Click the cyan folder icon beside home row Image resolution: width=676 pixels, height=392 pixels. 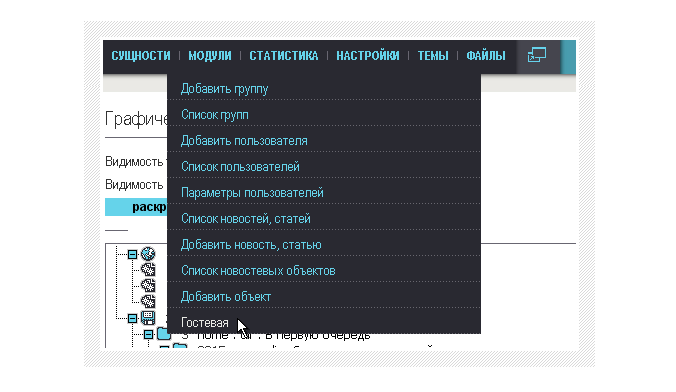click(163, 333)
